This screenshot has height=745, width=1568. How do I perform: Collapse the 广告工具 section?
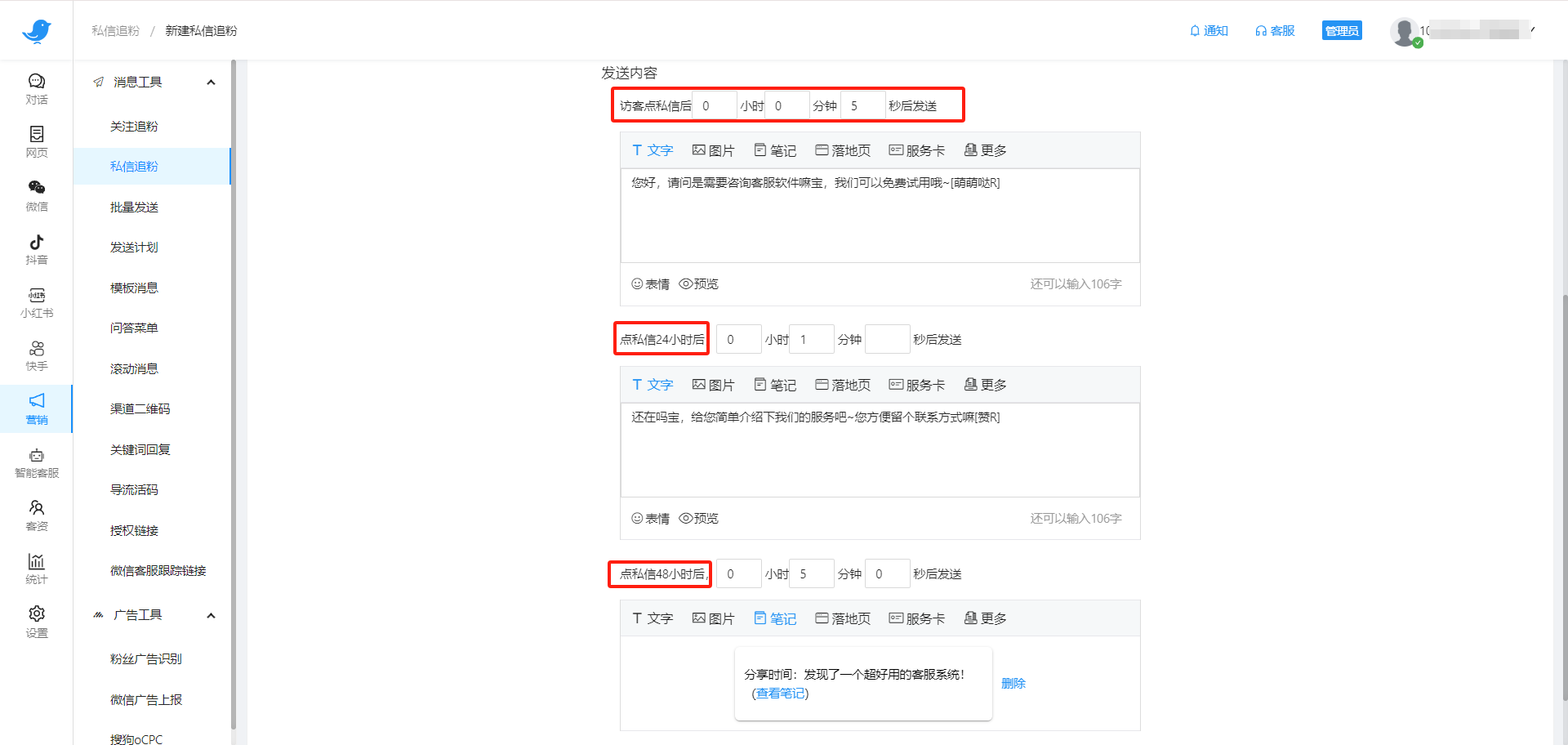point(211,615)
